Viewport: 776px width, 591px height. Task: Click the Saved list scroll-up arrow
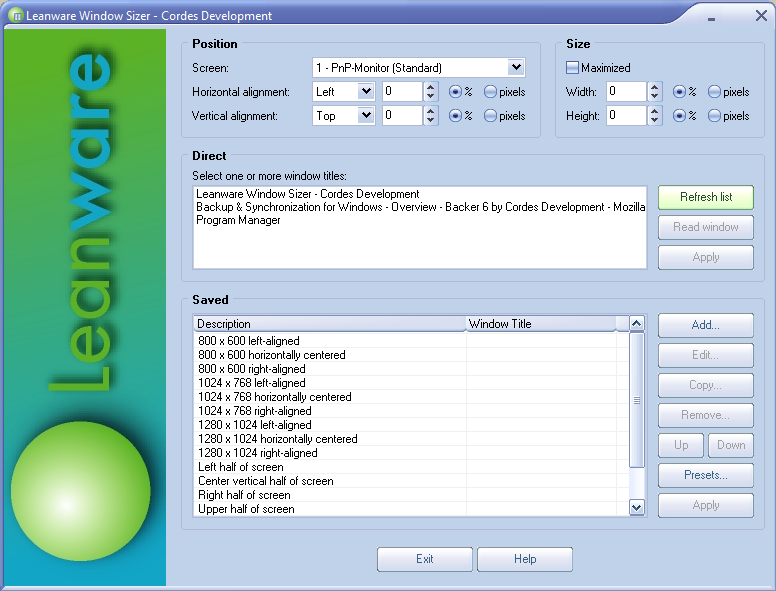point(636,324)
